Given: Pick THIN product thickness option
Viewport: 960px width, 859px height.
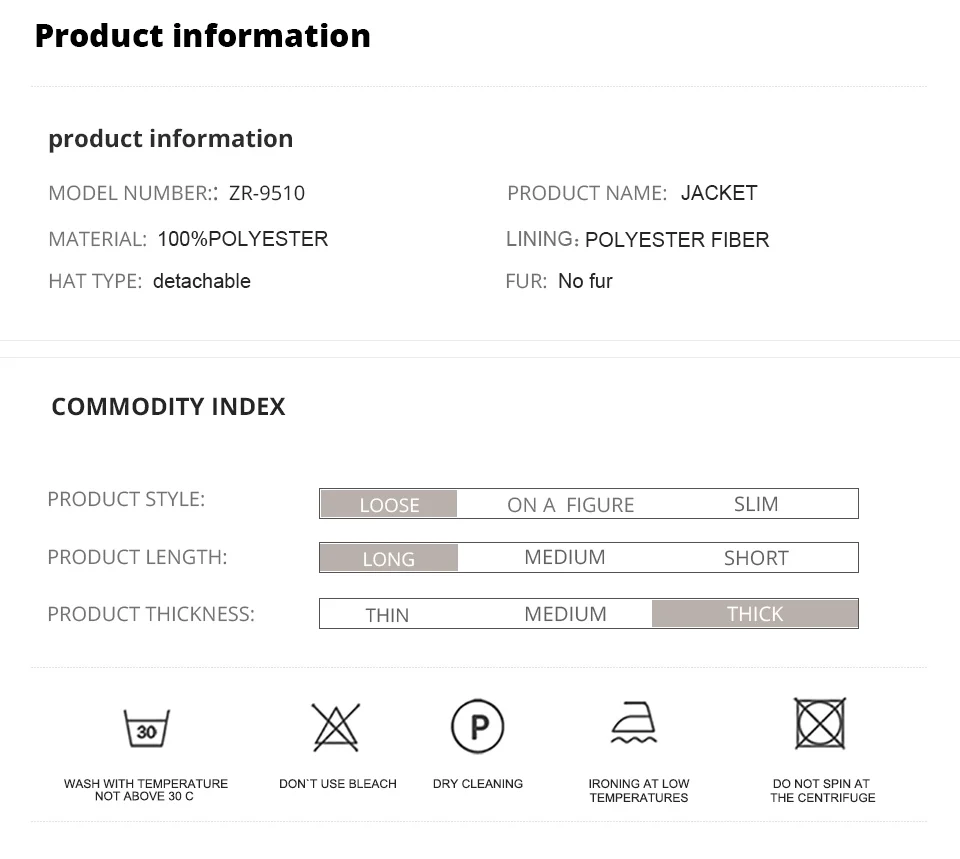Looking at the screenshot, I should coord(387,614).
